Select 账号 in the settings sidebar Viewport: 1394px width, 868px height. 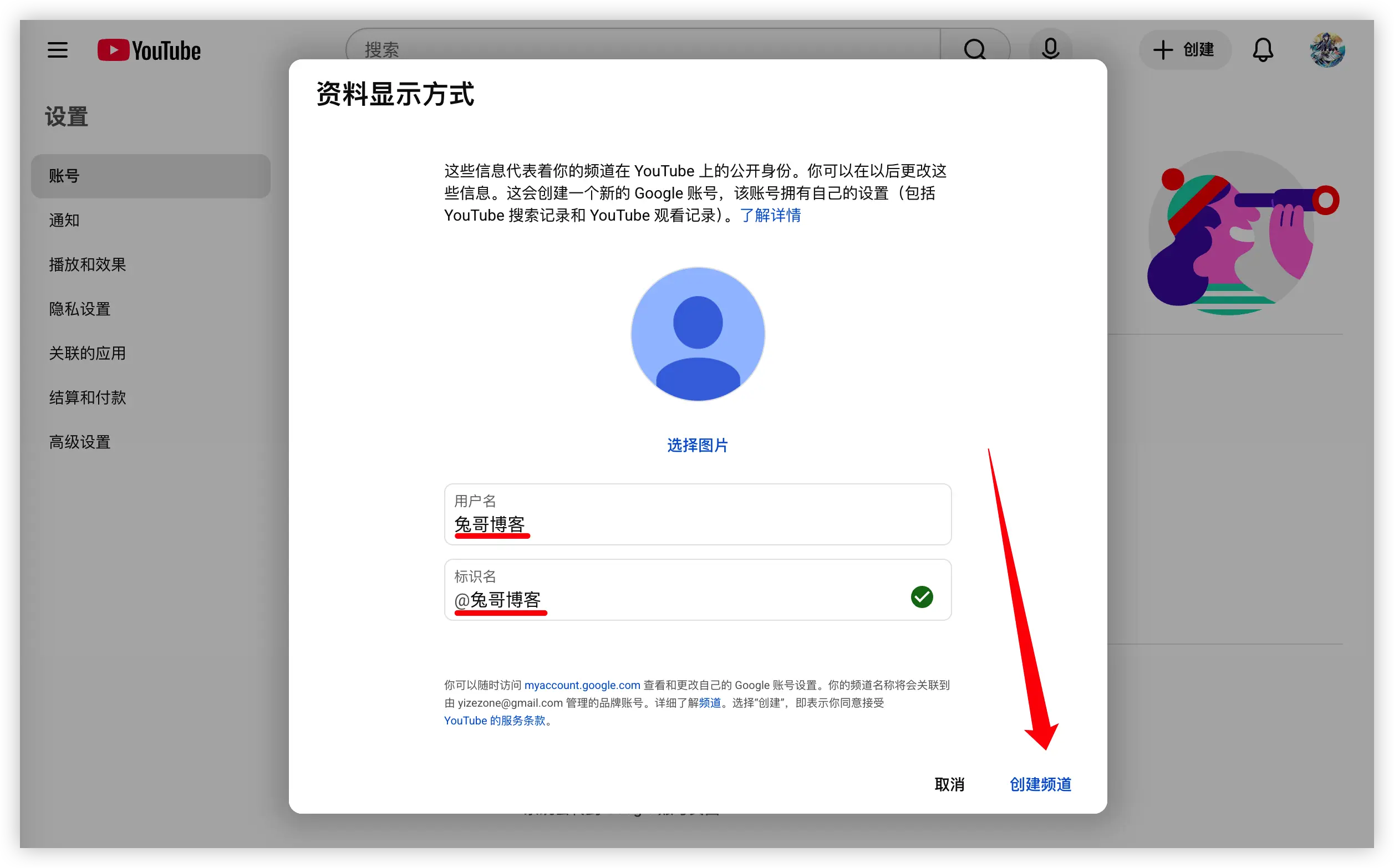click(x=64, y=176)
